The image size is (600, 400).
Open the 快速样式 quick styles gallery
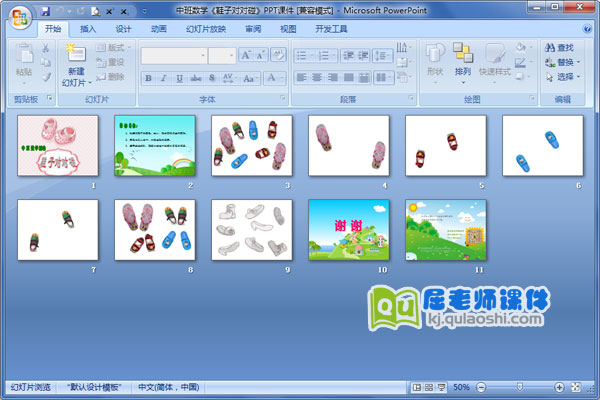point(495,64)
